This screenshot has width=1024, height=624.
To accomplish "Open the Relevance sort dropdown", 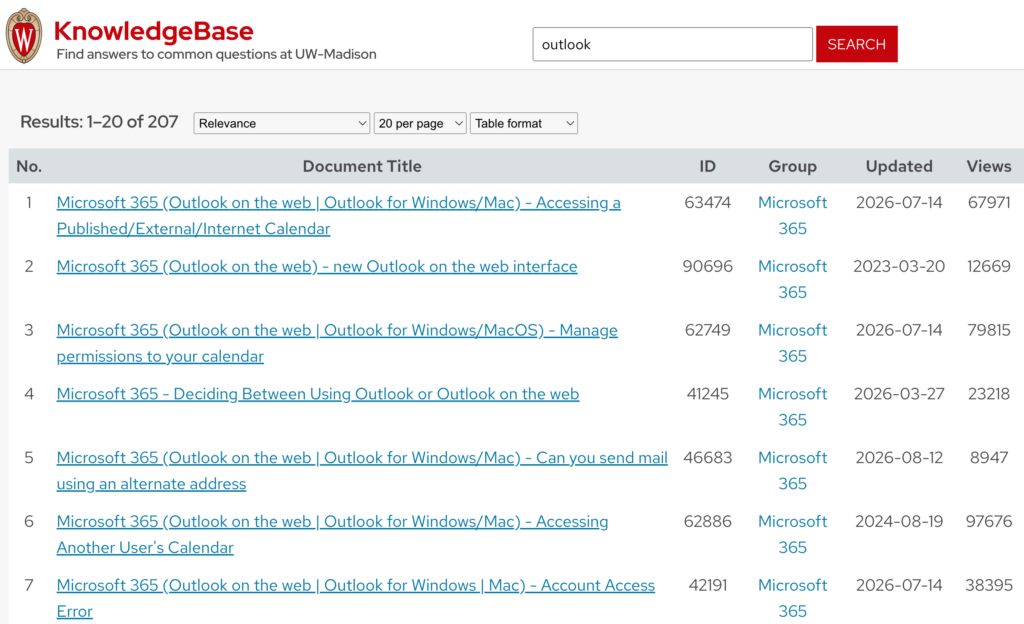I will tap(281, 123).
